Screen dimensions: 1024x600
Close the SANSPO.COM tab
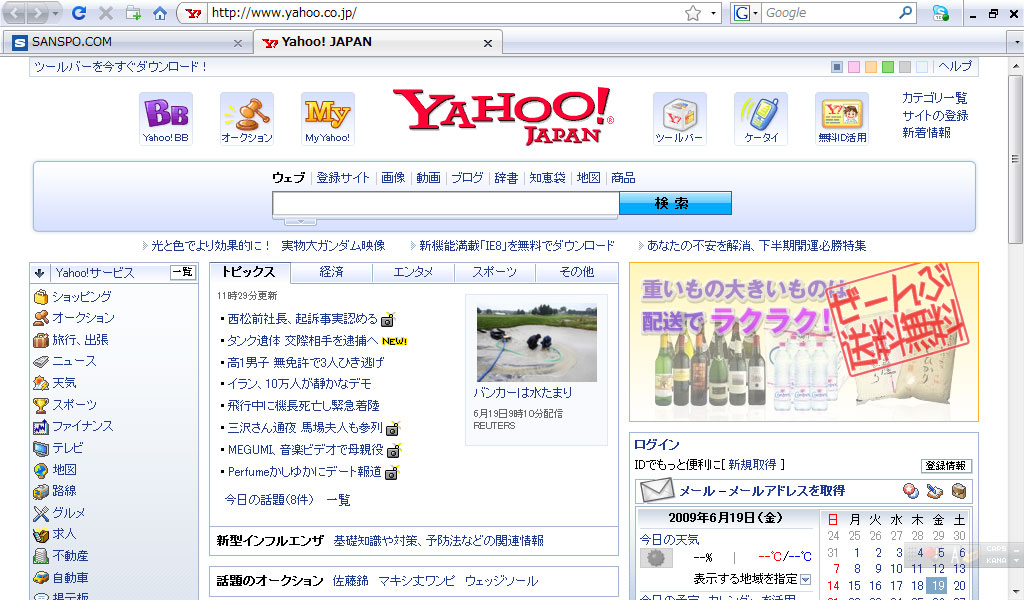tap(238, 43)
